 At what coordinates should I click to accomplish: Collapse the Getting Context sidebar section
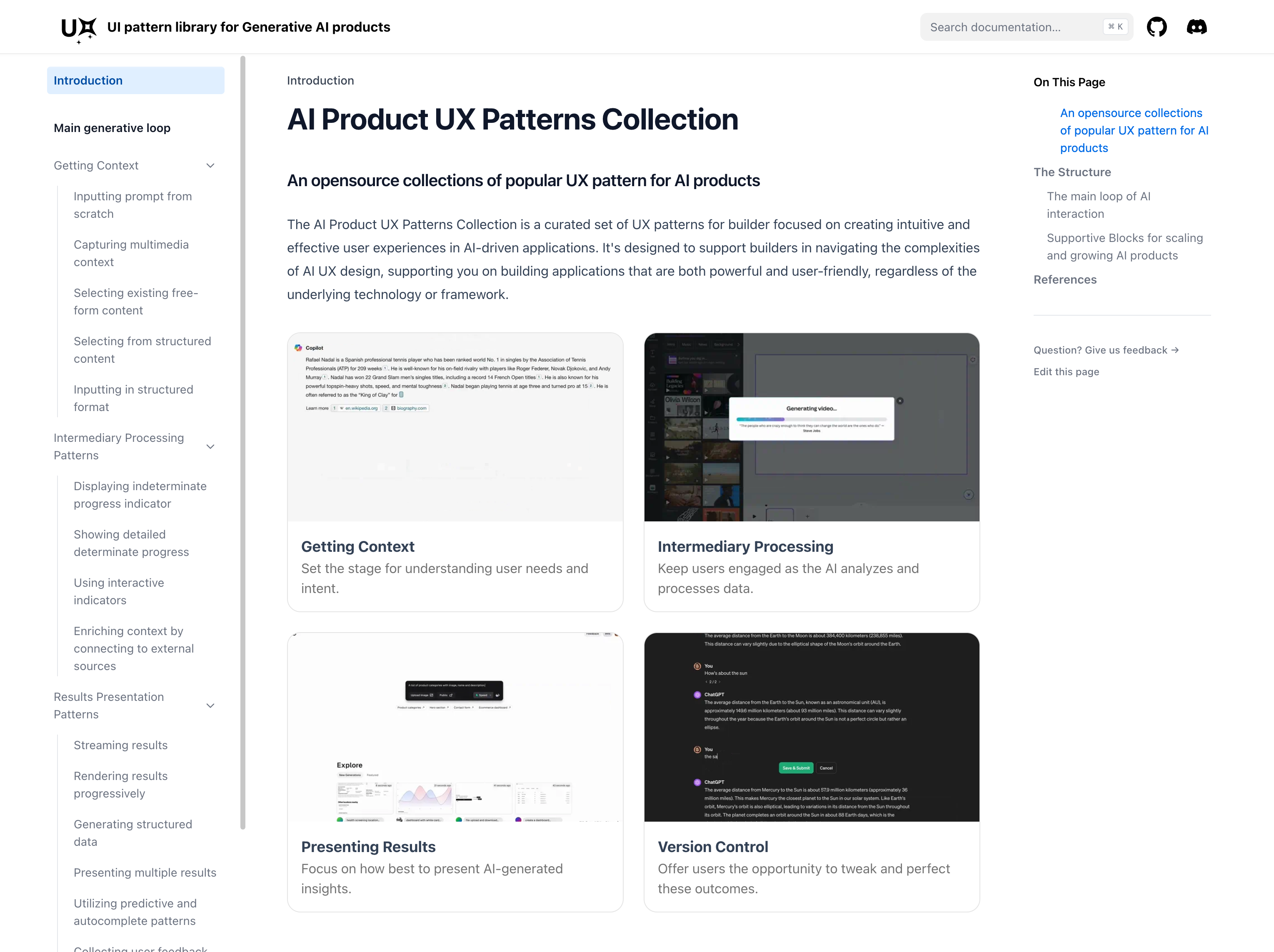click(210, 165)
